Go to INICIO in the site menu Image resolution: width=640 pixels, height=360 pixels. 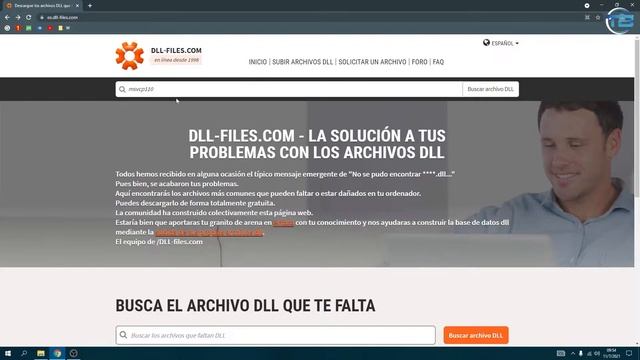click(x=258, y=62)
